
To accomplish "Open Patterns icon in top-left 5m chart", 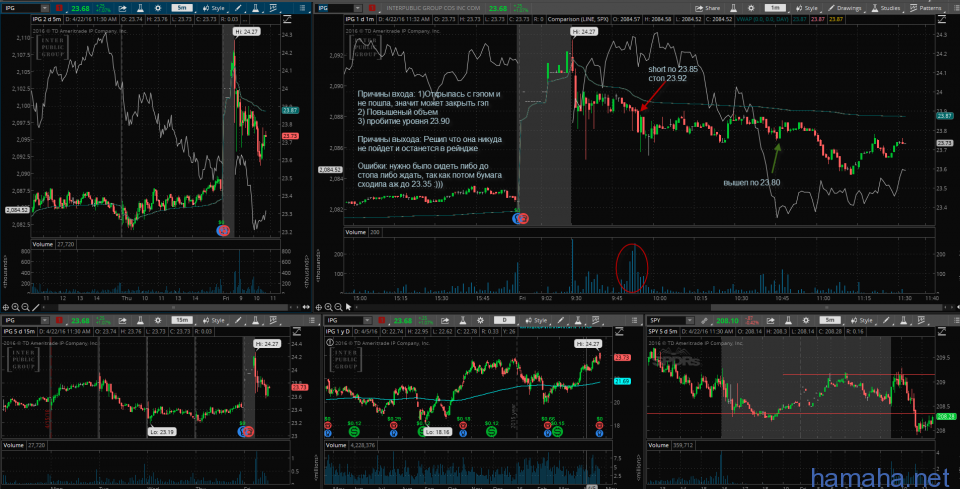I will point(273,9).
